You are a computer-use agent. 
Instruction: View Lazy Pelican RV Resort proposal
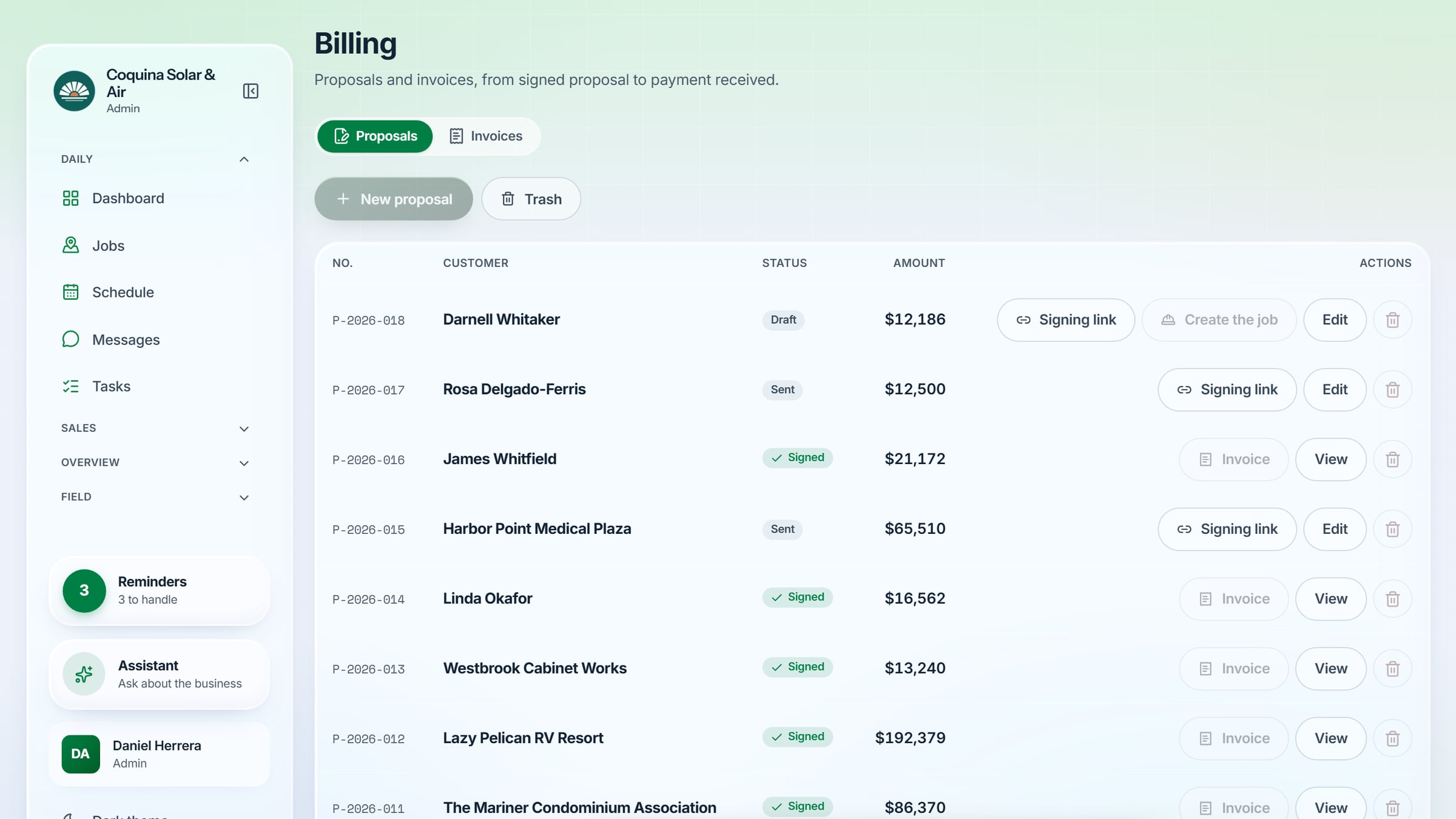click(1331, 738)
